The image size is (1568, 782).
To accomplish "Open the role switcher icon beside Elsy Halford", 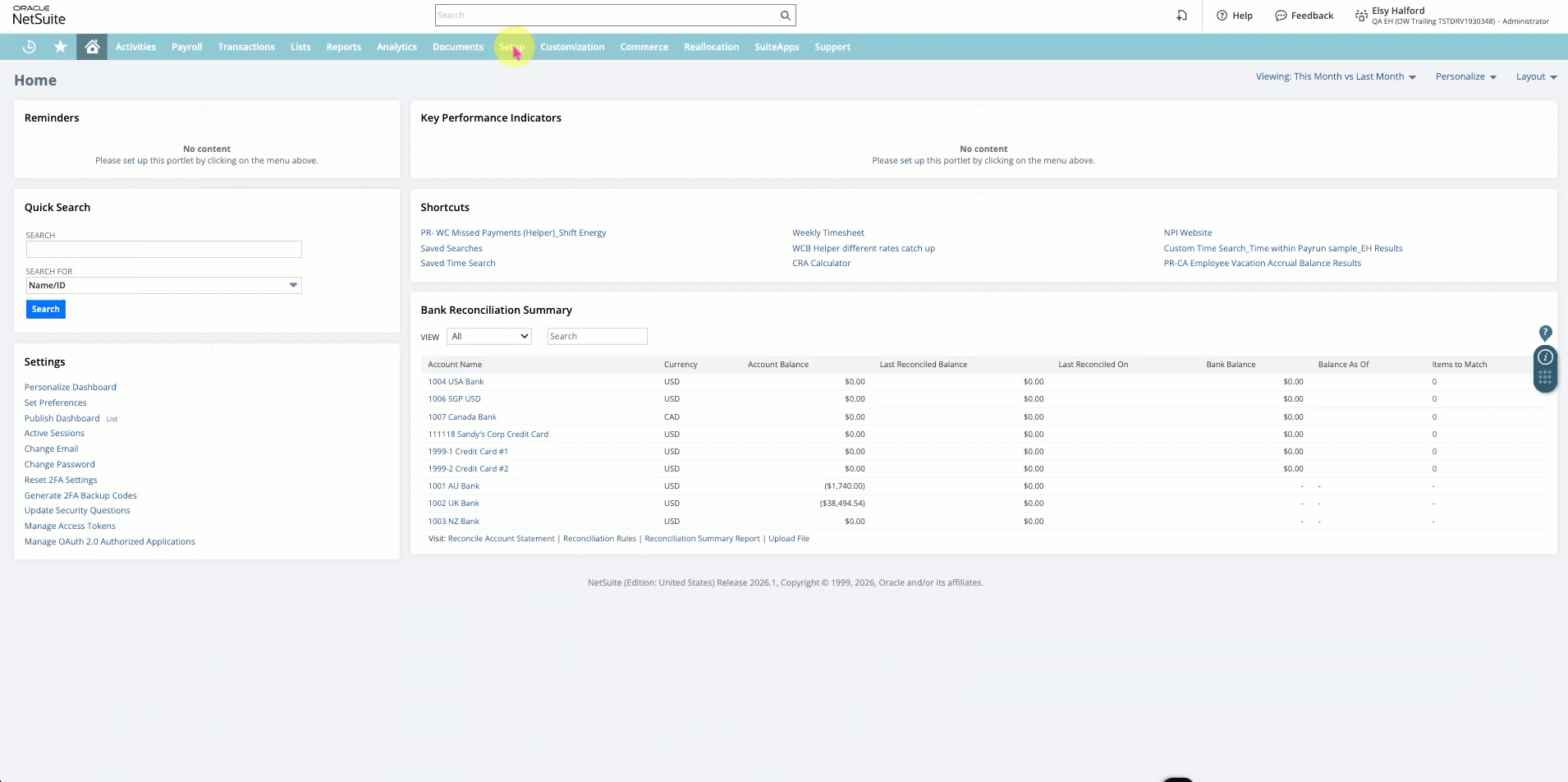I will (x=1361, y=16).
